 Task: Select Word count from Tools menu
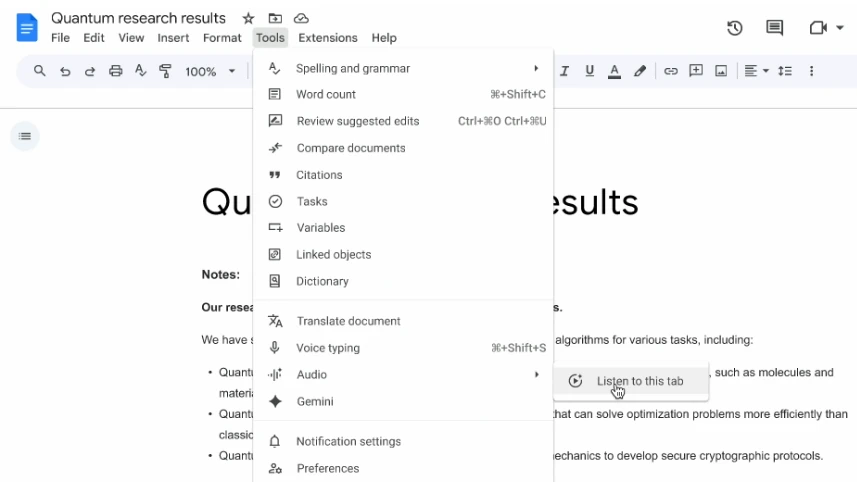(x=326, y=95)
